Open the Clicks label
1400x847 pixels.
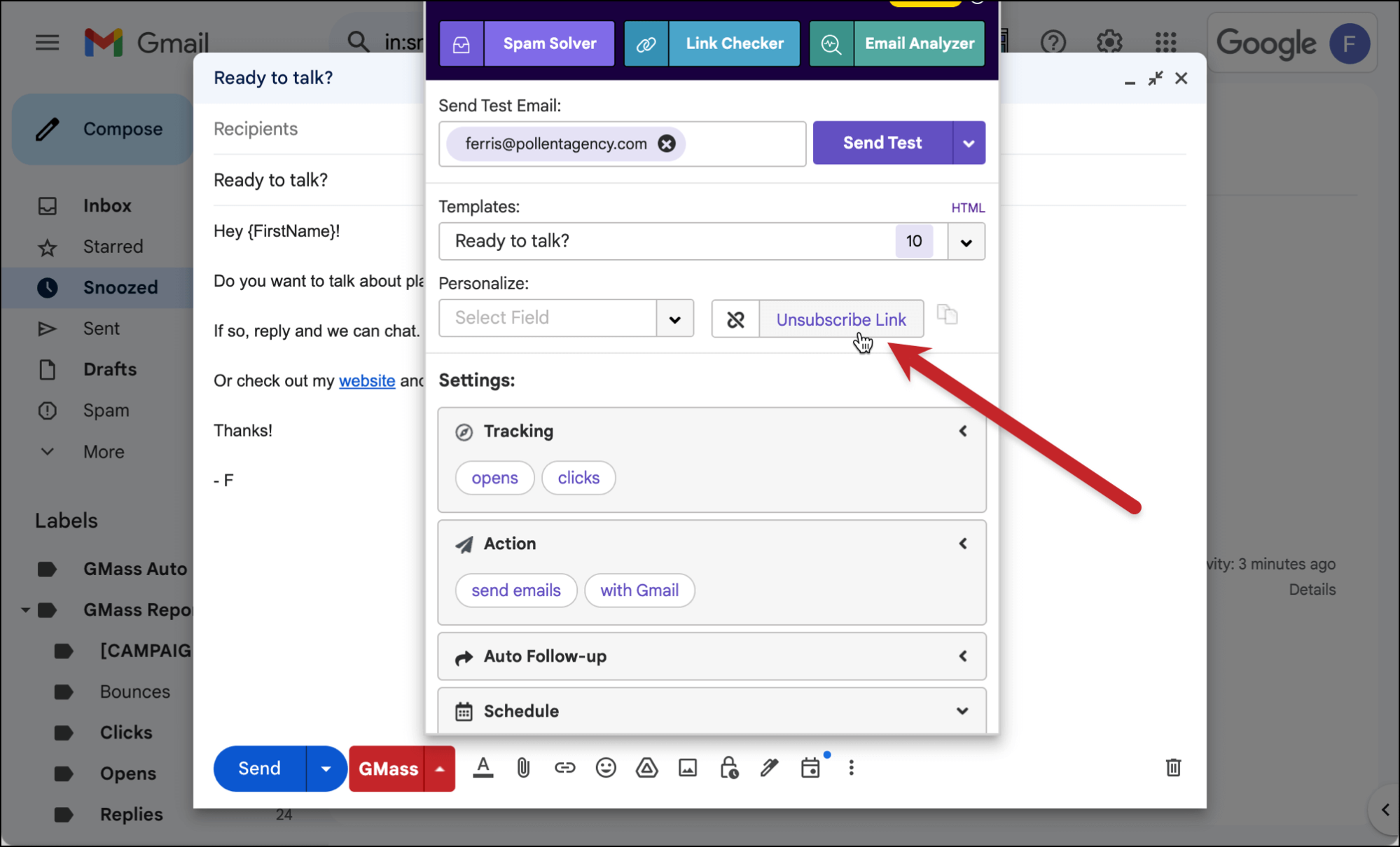[x=125, y=733]
